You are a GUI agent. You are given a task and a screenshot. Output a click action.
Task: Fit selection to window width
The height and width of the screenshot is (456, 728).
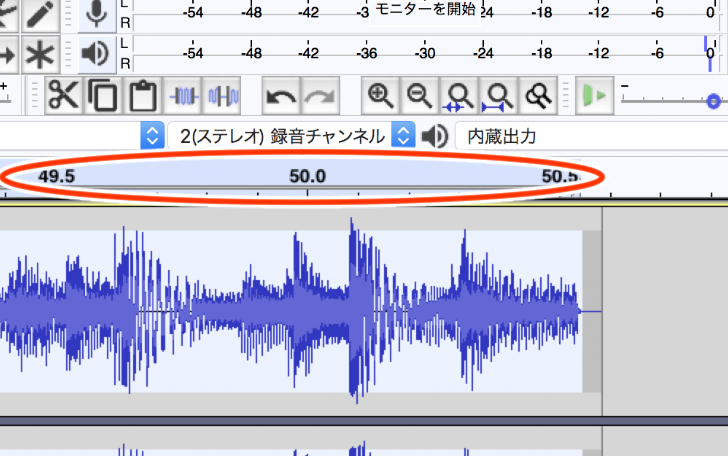coord(459,96)
